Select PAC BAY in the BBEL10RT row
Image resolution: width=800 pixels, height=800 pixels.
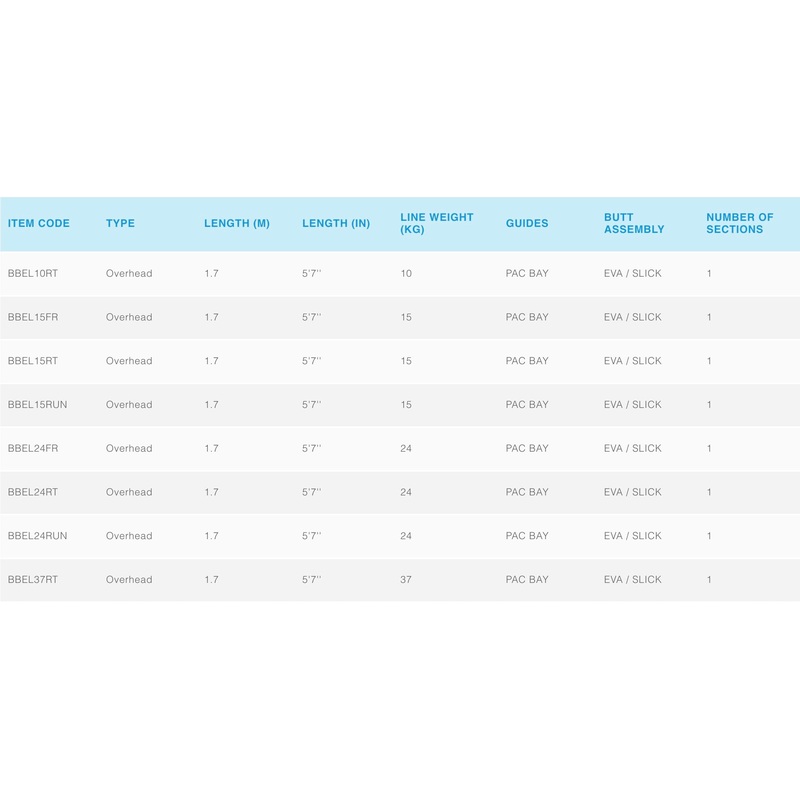tap(527, 273)
